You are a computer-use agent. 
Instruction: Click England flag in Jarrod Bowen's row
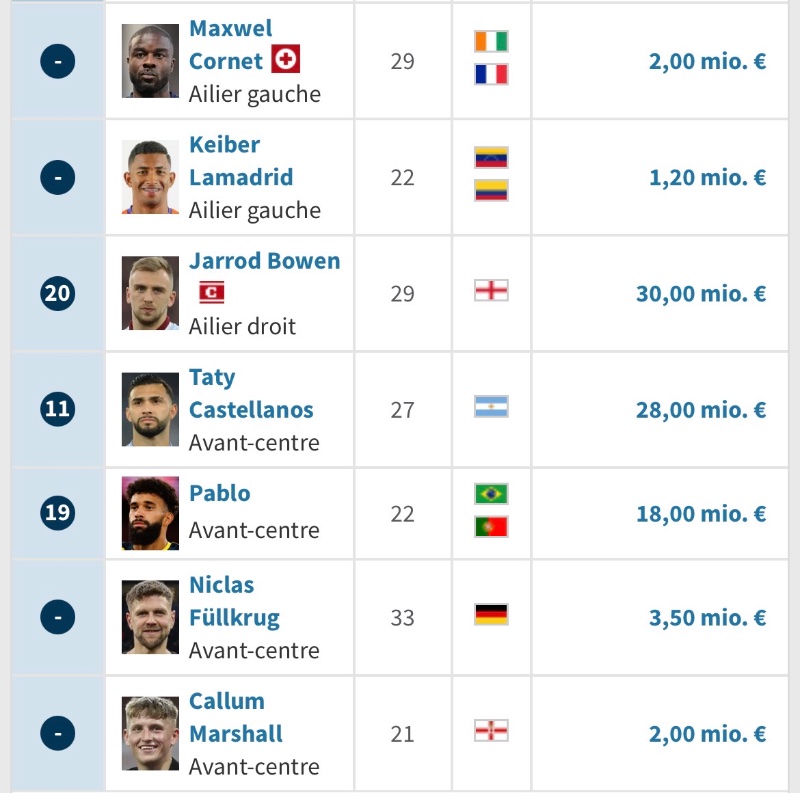tap(491, 290)
